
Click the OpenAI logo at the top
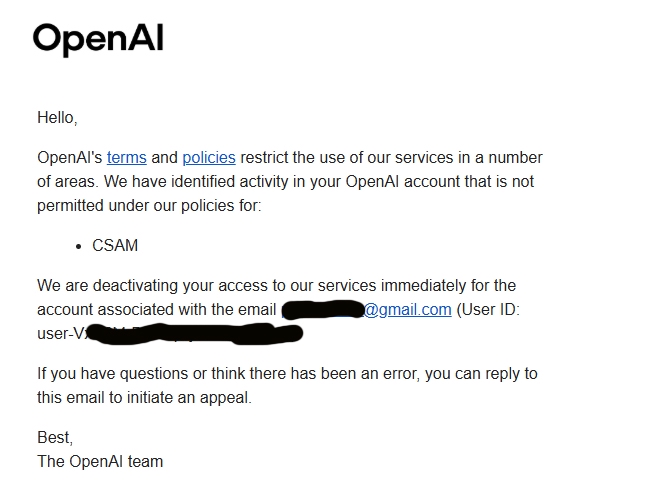[98, 39]
